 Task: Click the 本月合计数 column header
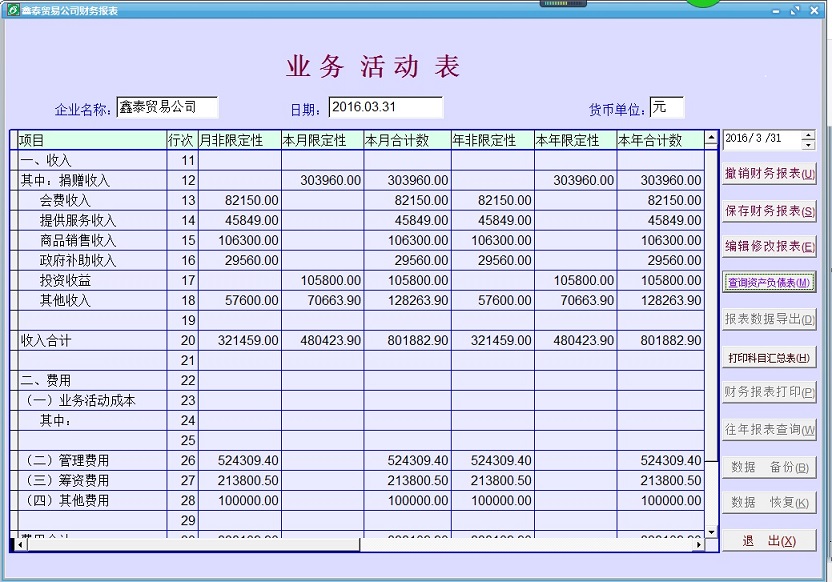click(406, 140)
